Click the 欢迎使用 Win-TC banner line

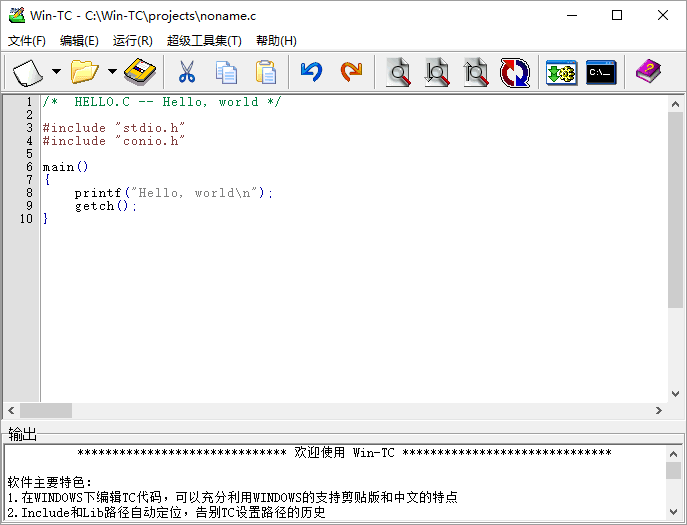click(344, 453)
